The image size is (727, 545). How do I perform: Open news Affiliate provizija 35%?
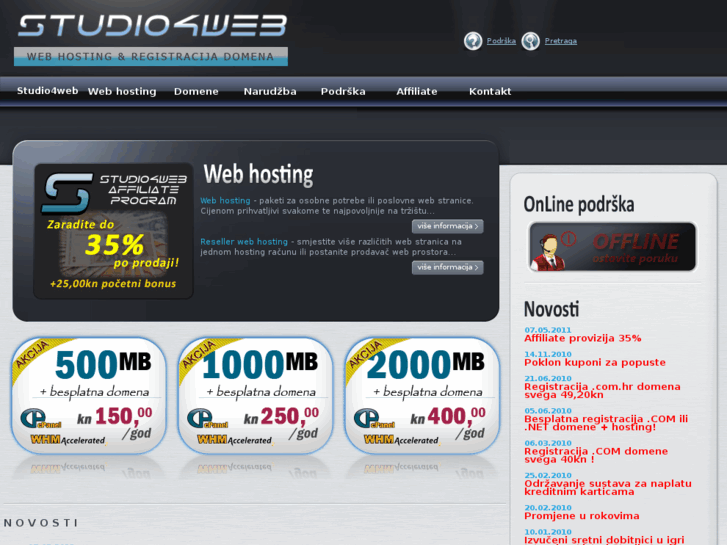[583, 339]
